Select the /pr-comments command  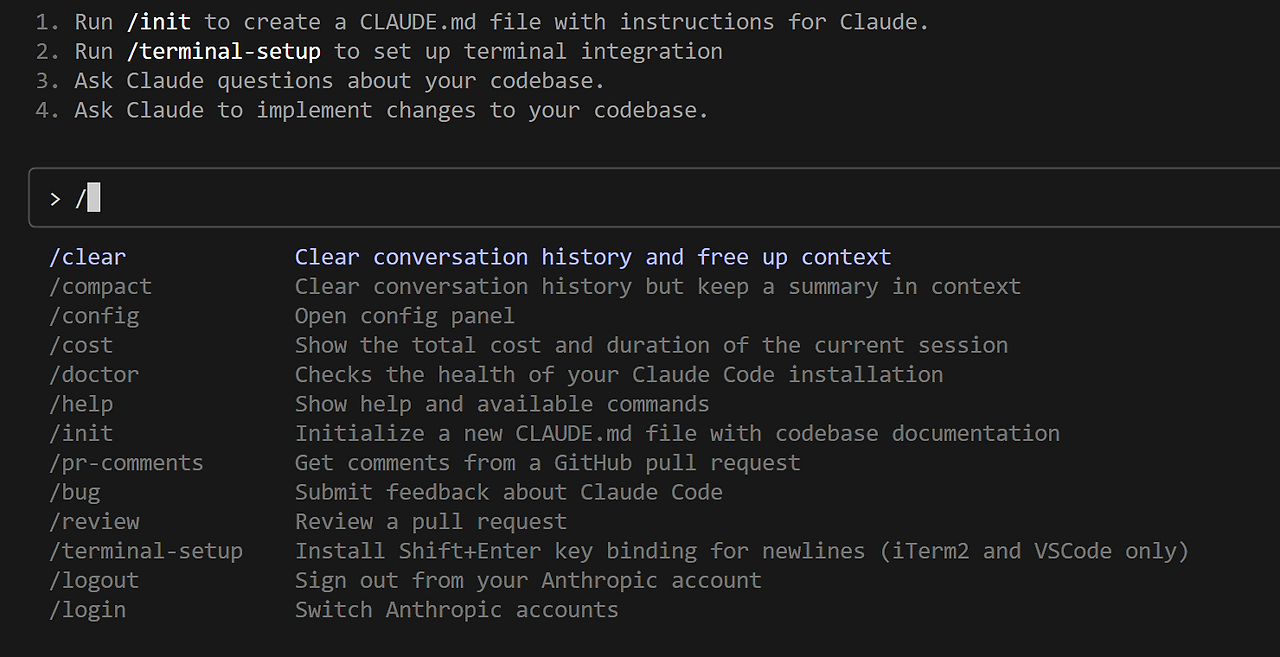pos(126,462)
